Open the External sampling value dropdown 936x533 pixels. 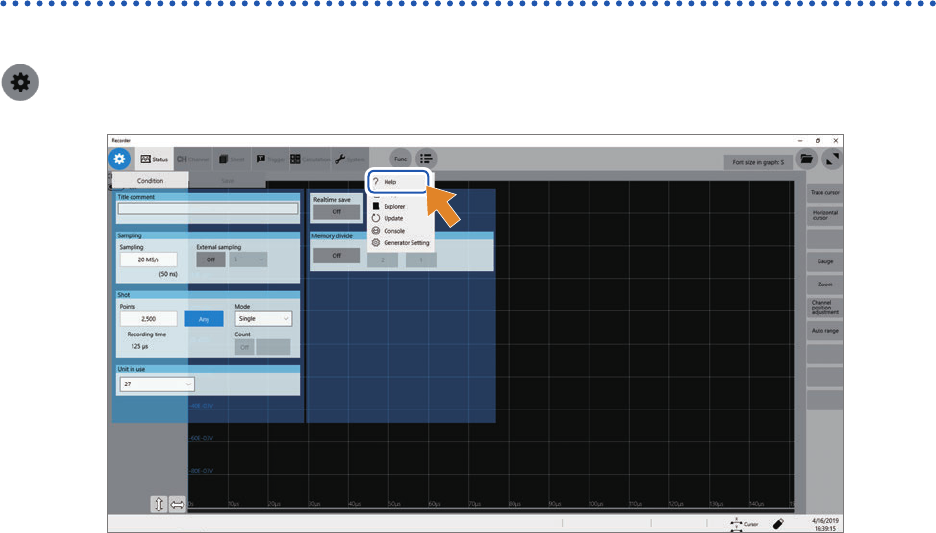click(248, 260)
